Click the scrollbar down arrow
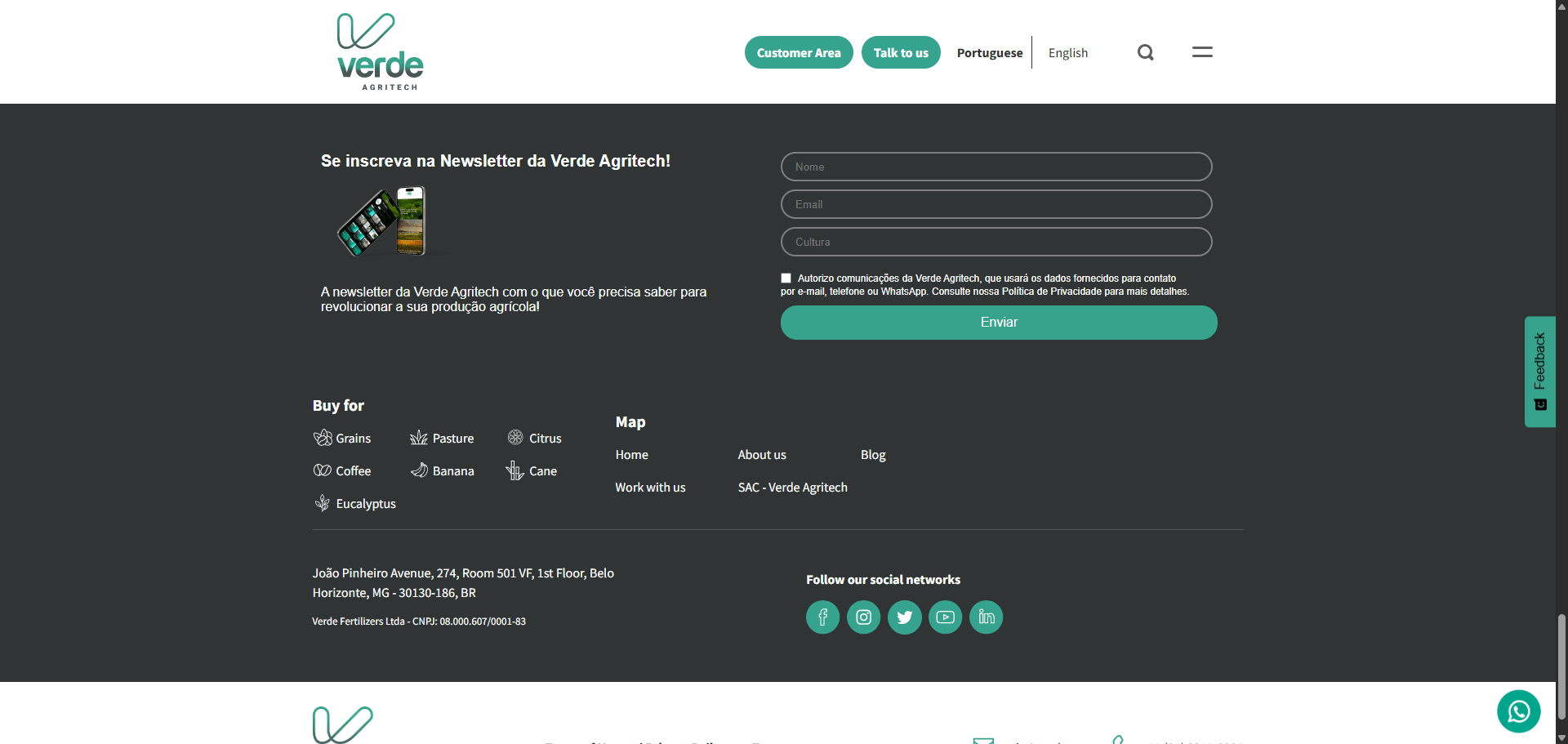Image resolution: width=1568 pixels, height=744 pixels. pyautogui.click(x=1561, y=737)
